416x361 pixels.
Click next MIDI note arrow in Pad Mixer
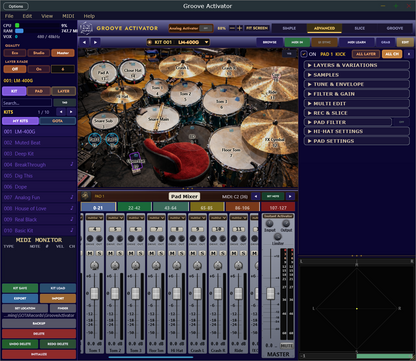290,196
